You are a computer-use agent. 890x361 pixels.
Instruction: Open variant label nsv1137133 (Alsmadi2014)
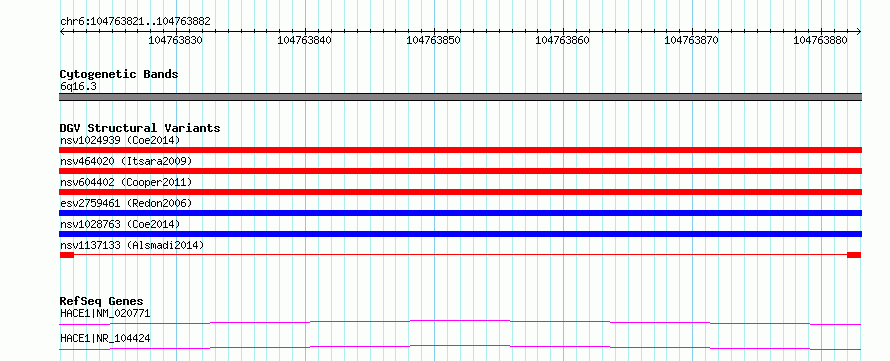(132, 245)
